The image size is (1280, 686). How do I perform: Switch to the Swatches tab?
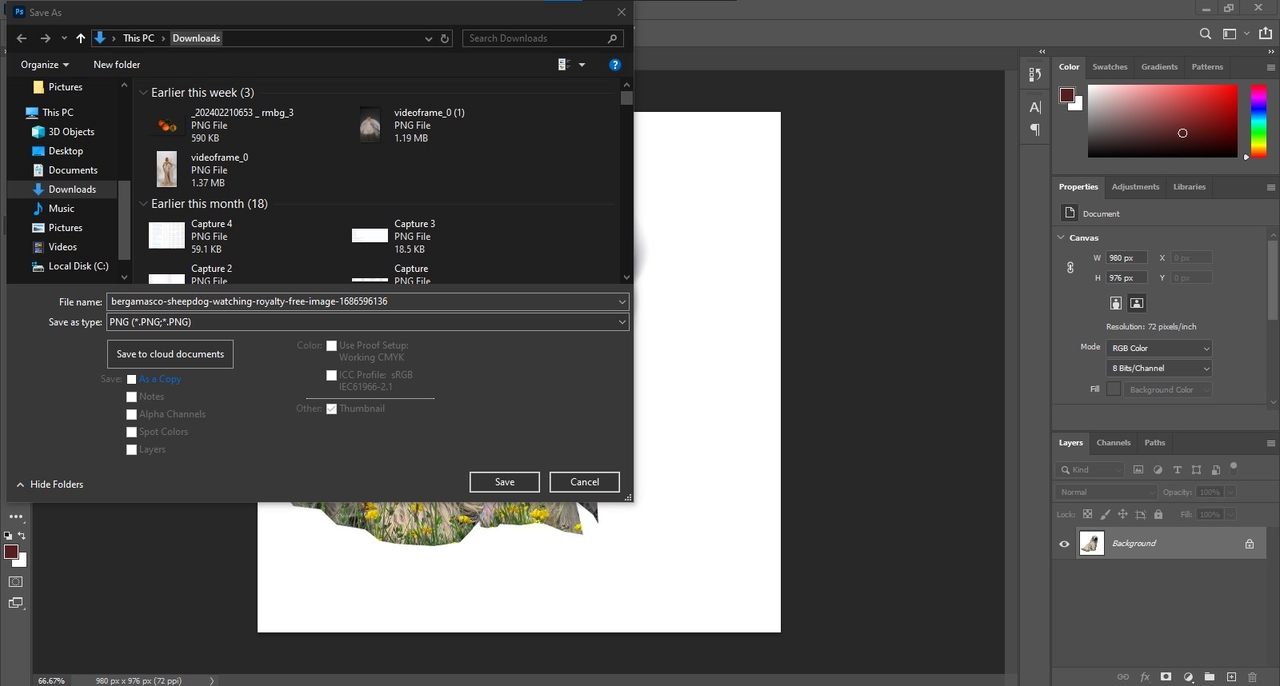pyautogui.click(x=1110, y=67)
